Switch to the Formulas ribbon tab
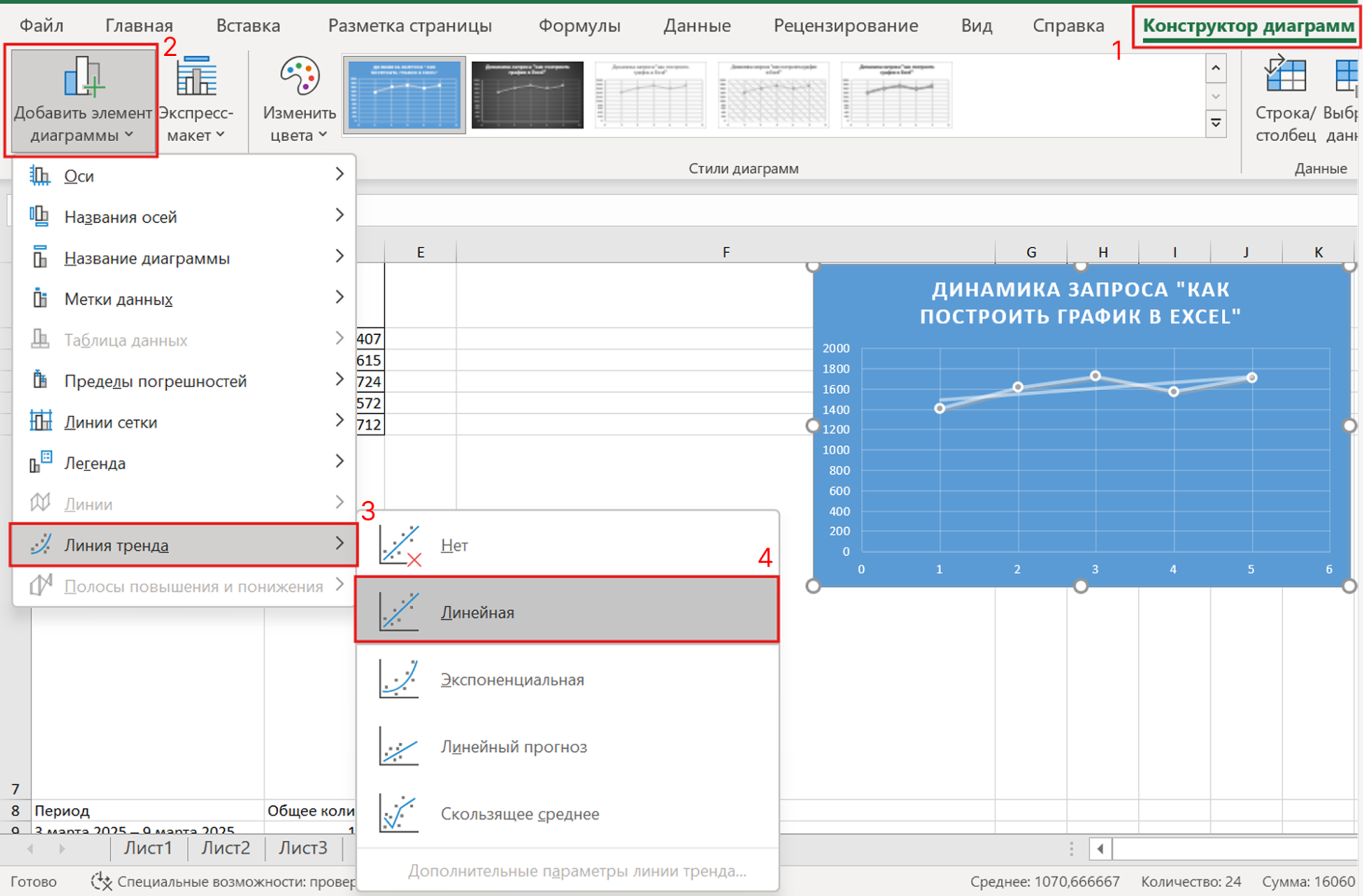The image size is (1363, 896). 579,26
